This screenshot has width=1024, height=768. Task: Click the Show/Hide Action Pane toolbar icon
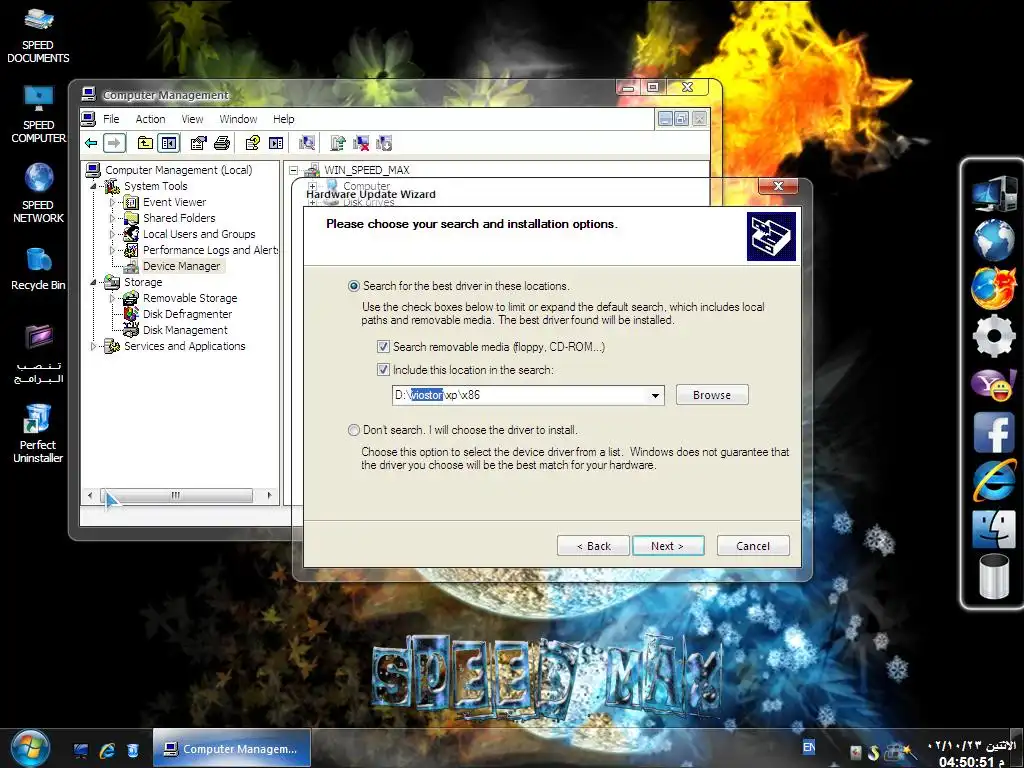276,142
